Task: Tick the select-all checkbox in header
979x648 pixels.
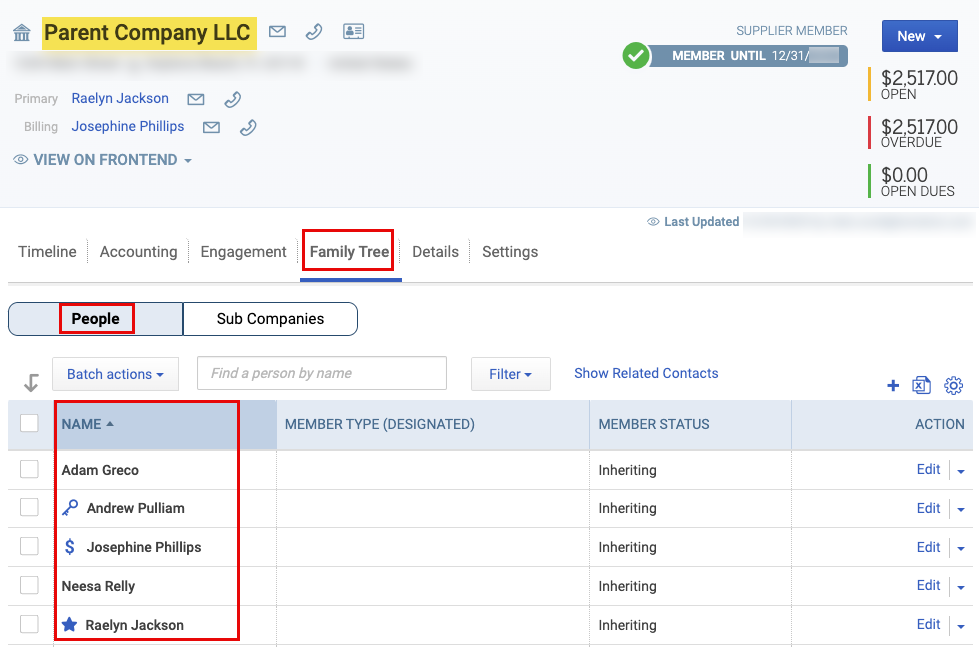Action: pos(29,423)
